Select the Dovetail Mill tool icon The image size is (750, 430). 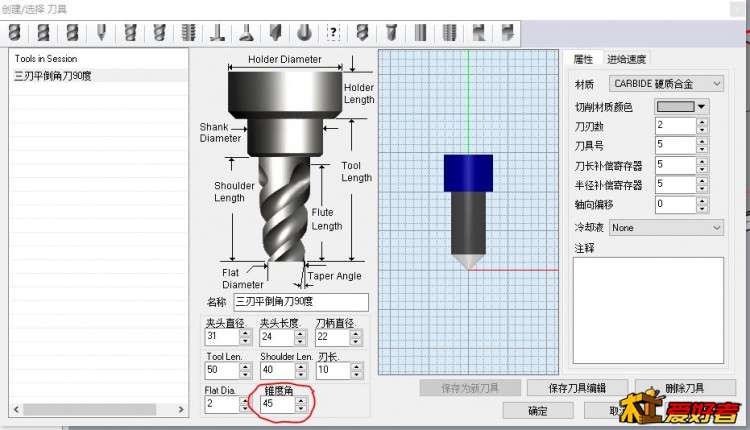pos(247,33)
